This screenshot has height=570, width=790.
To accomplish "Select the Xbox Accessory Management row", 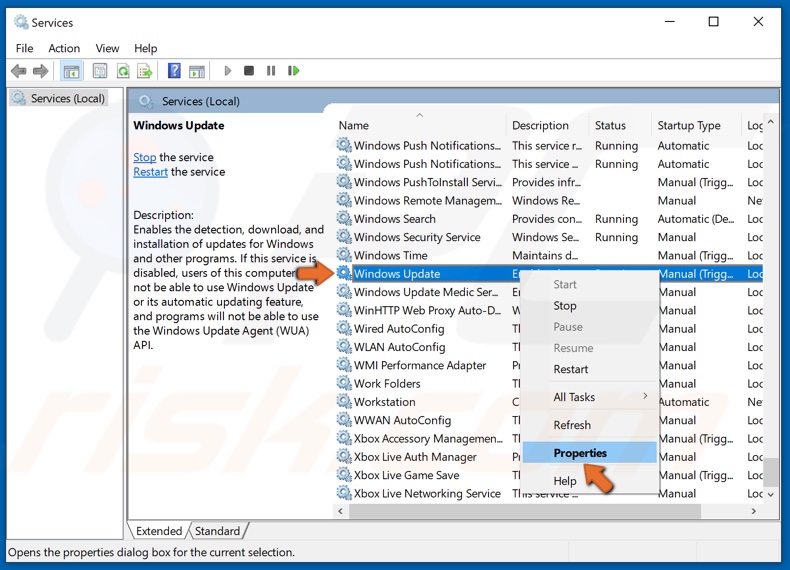I will (x=549, y=438).
